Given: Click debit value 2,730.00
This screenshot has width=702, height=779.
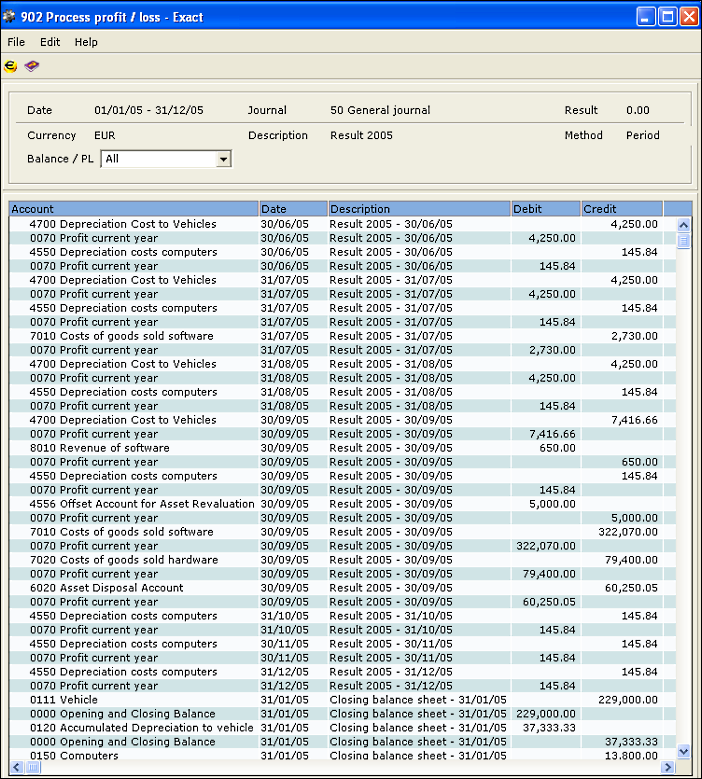Looking at the screenshot, I should point(552,350).
